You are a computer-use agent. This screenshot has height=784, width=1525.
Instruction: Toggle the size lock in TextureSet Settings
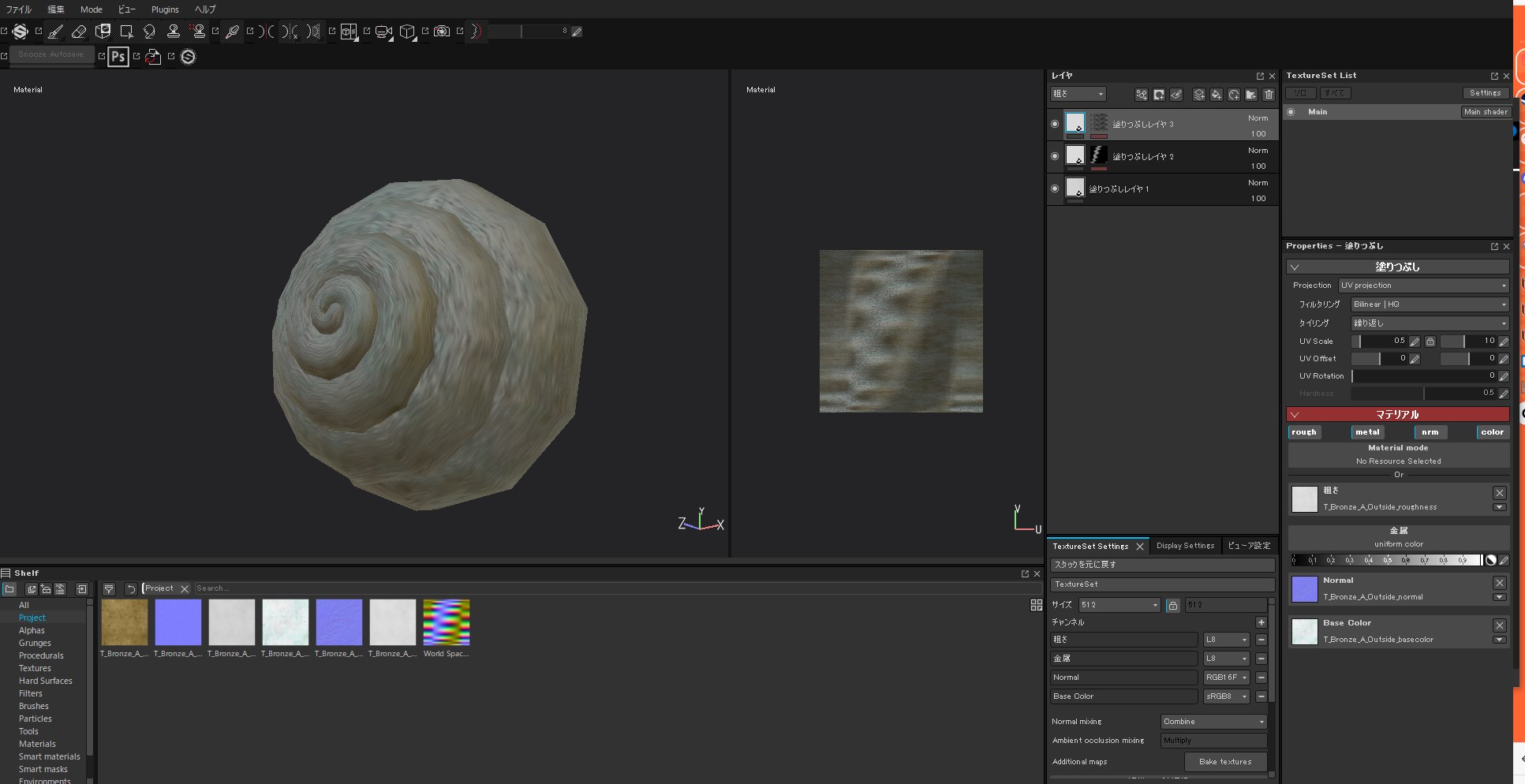tap(1173, 605)
